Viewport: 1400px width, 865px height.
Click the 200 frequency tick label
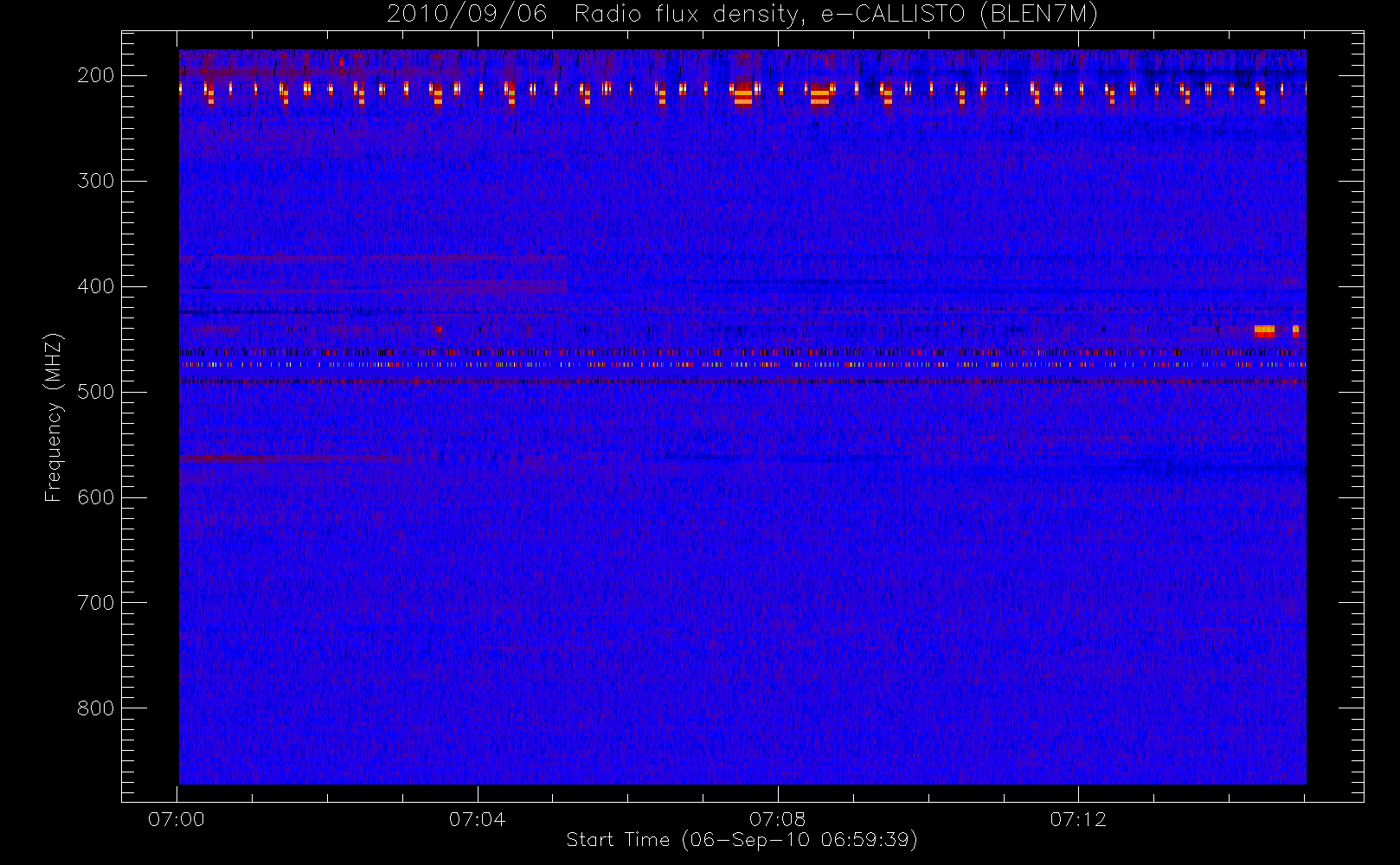pyautogui.click(x=96, y=75)
